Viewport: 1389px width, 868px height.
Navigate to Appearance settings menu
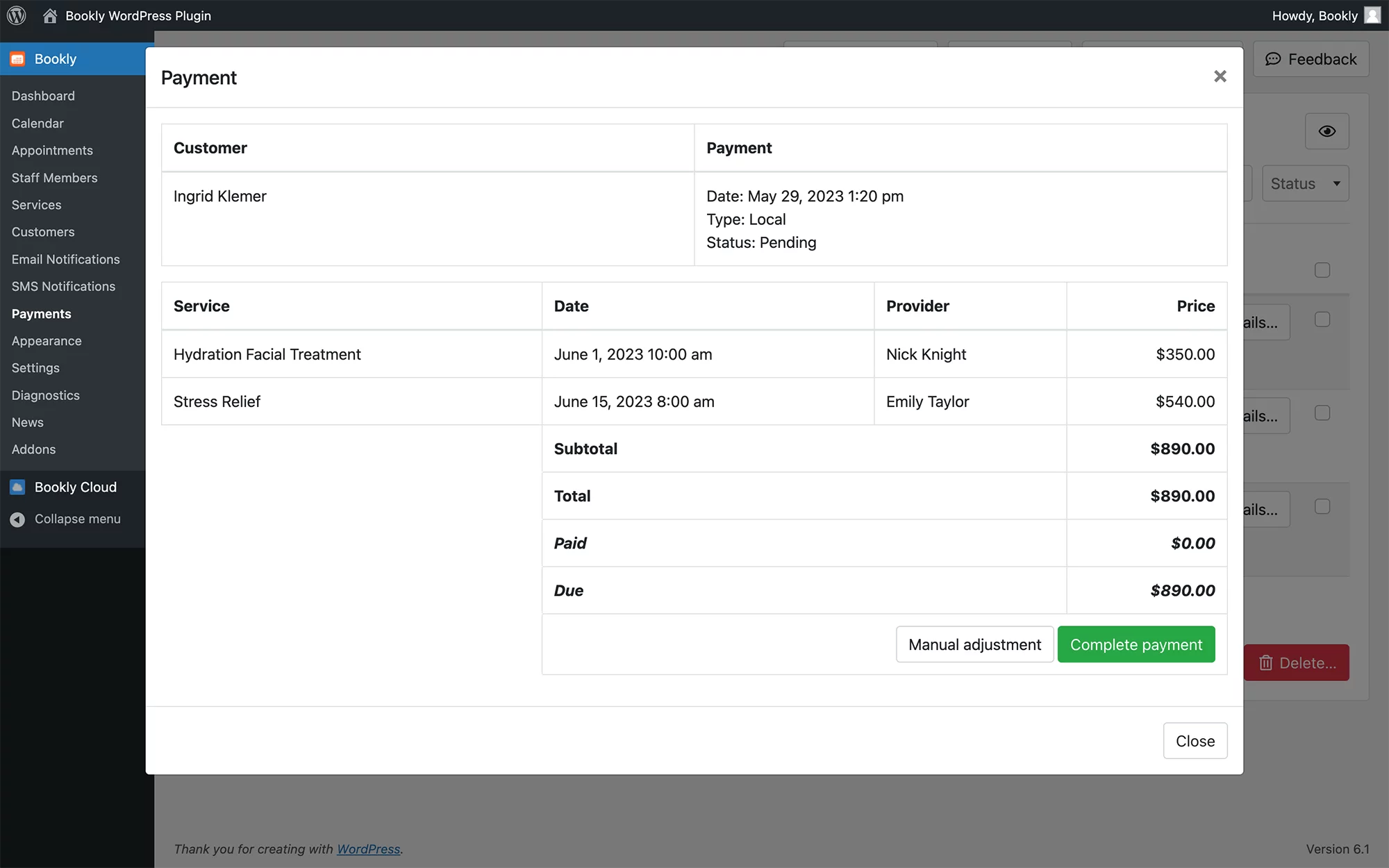(x=46, y=340)
